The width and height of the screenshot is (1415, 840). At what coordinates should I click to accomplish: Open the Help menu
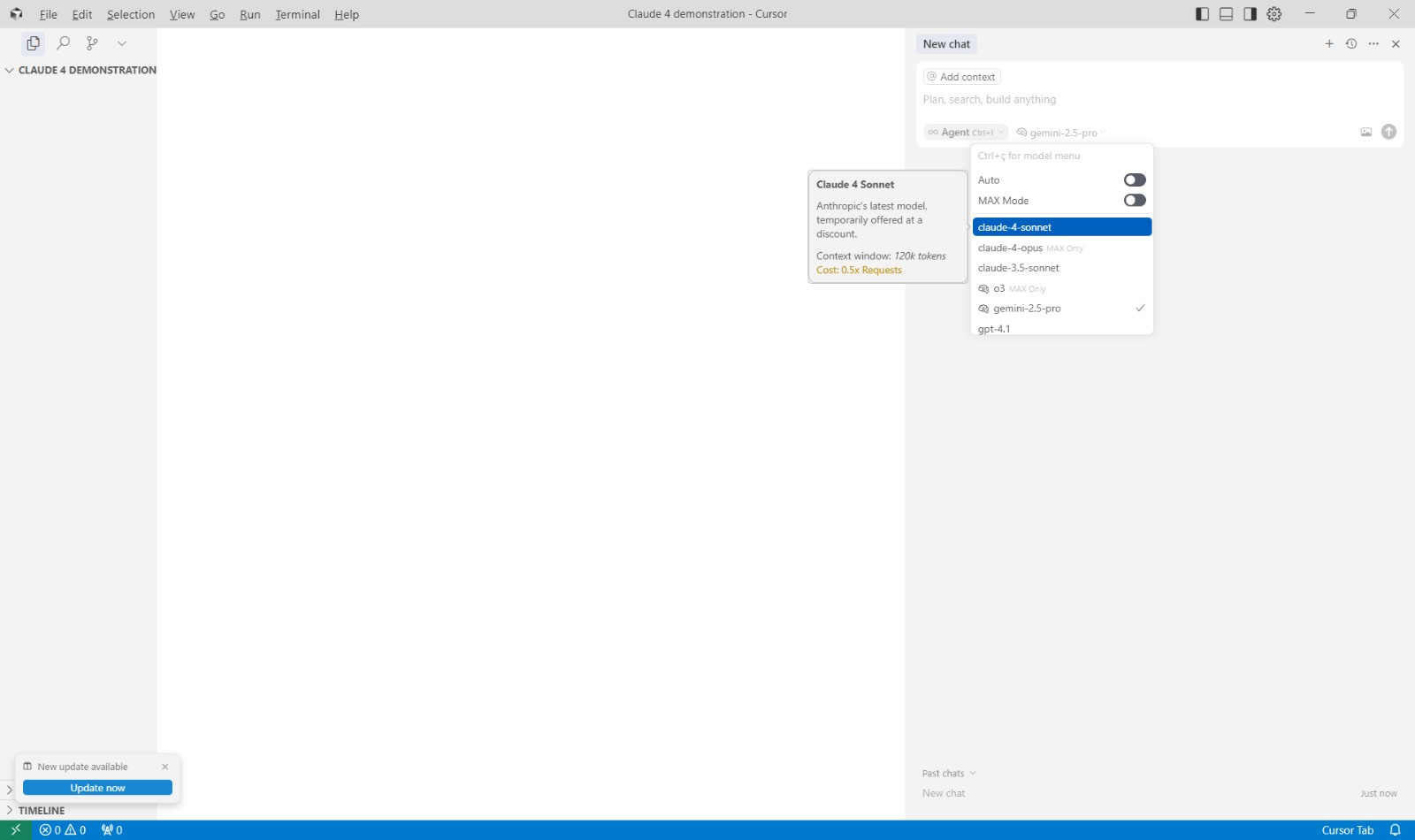tap(347, 14)
